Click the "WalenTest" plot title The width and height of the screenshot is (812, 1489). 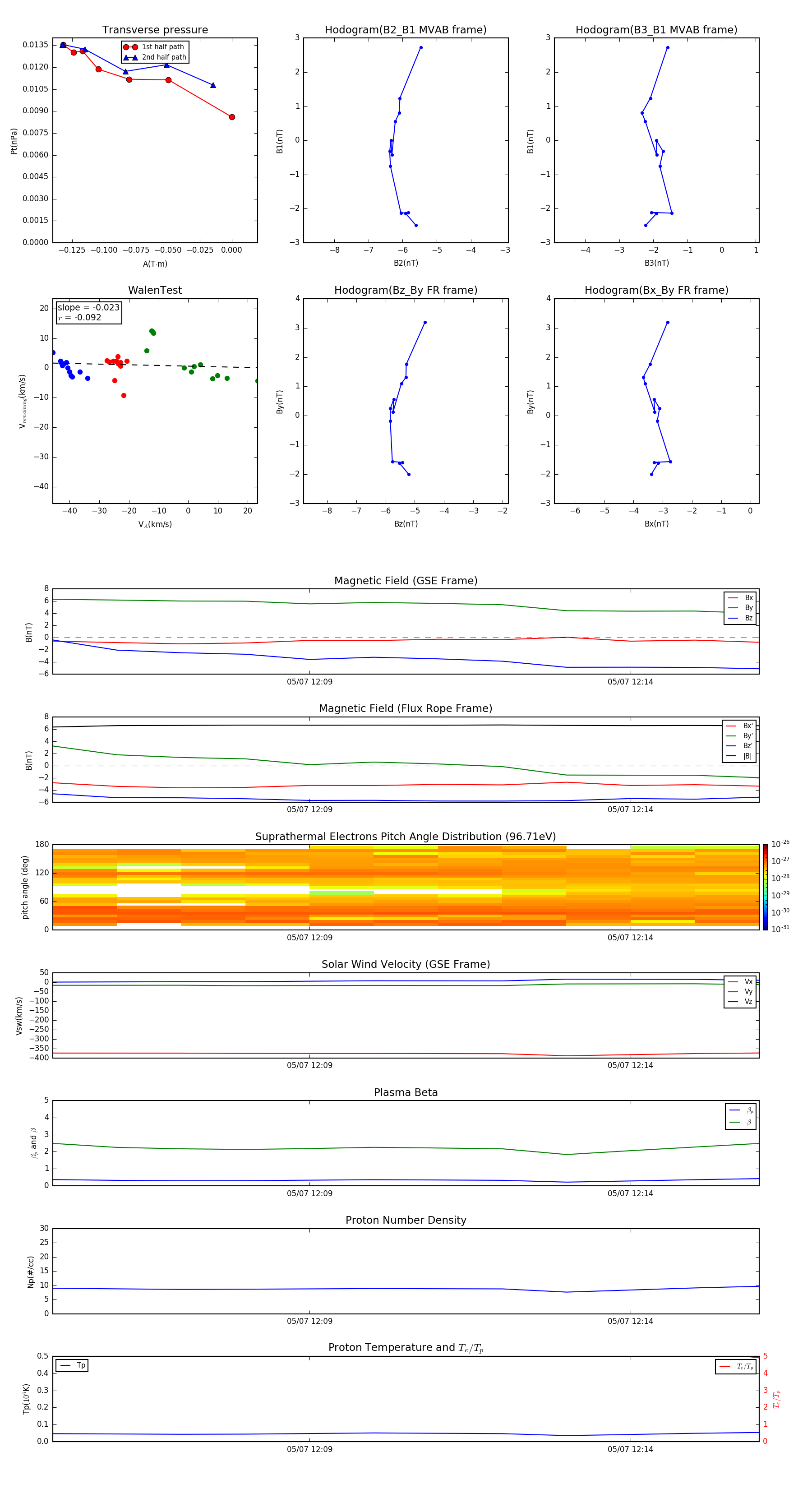click(155, 290)
